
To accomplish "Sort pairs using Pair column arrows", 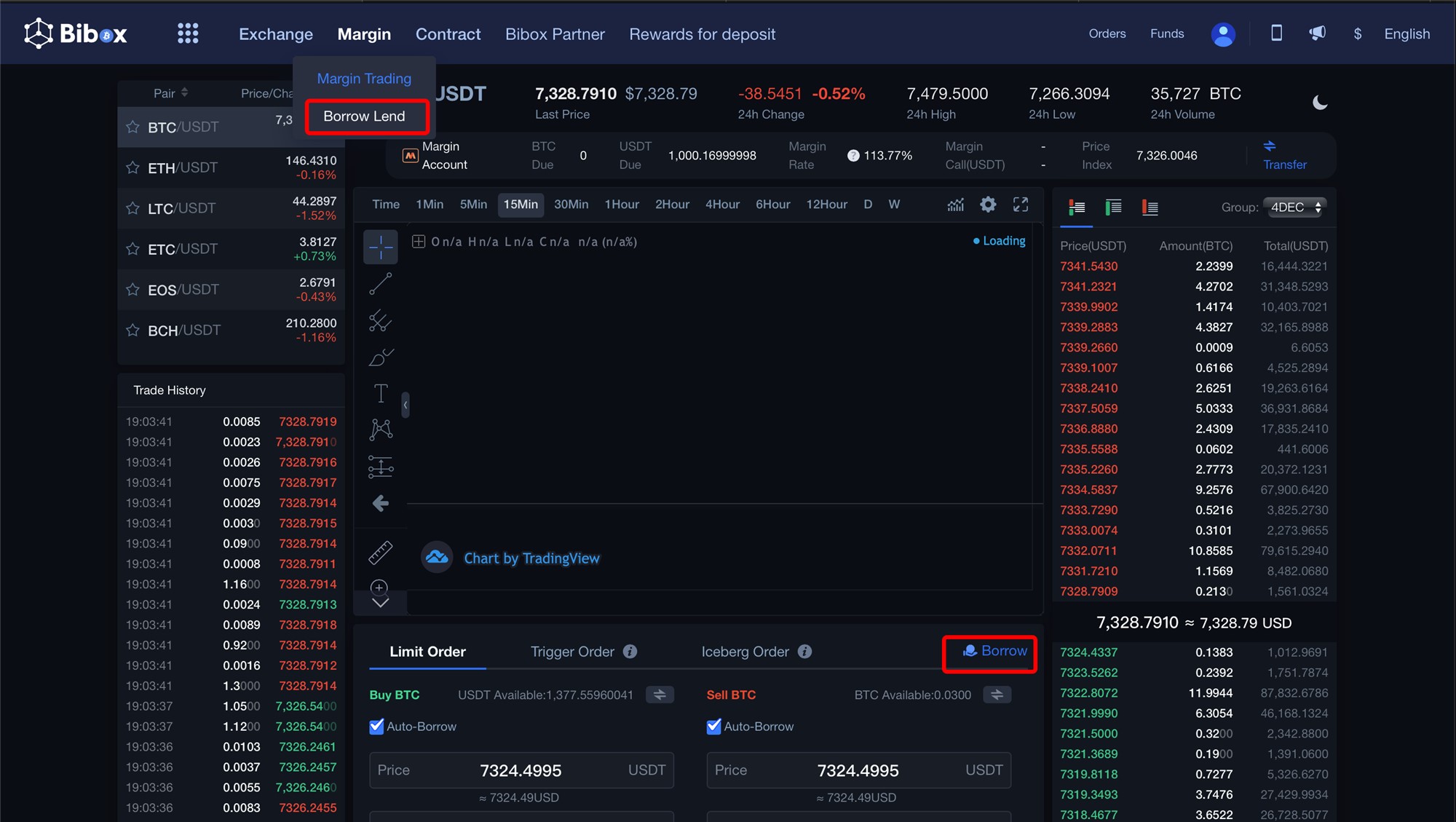I will coord(184,92).
